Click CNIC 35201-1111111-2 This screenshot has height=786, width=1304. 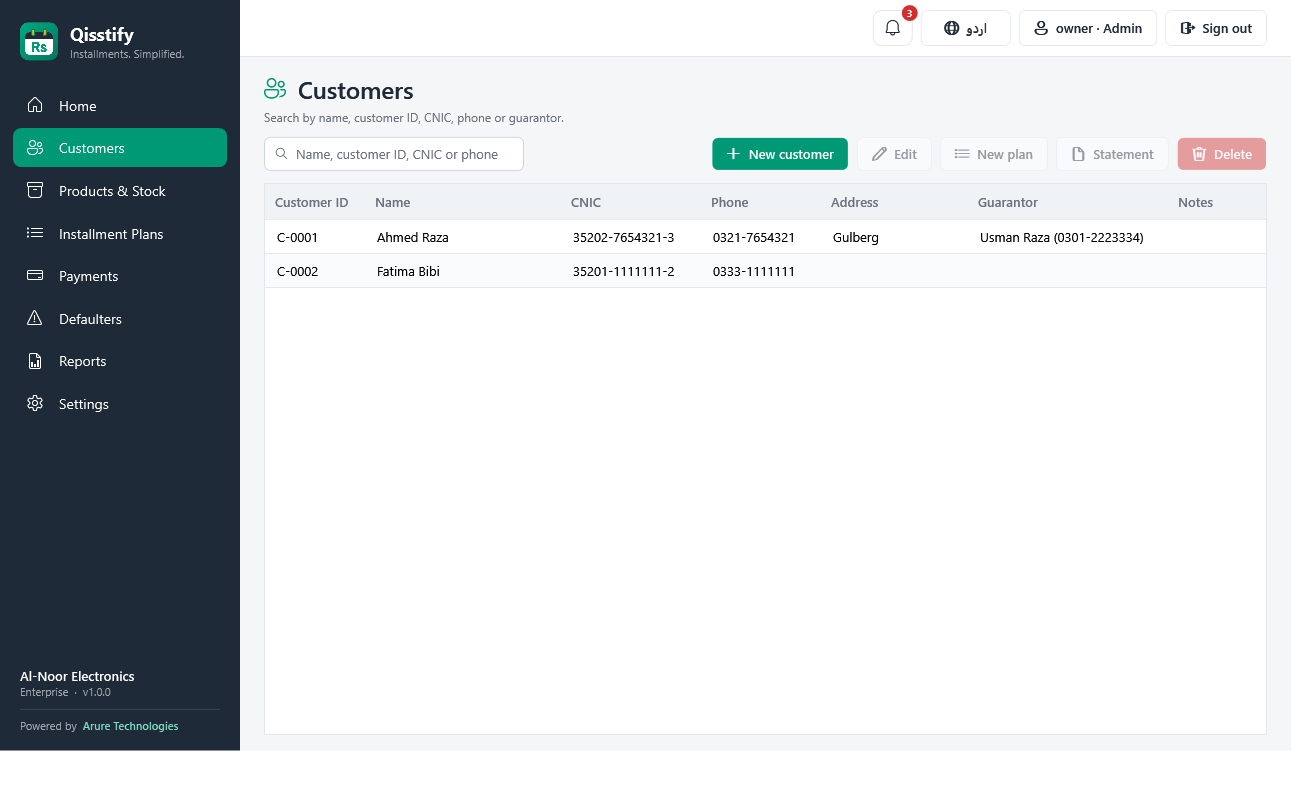pos(623,271)
